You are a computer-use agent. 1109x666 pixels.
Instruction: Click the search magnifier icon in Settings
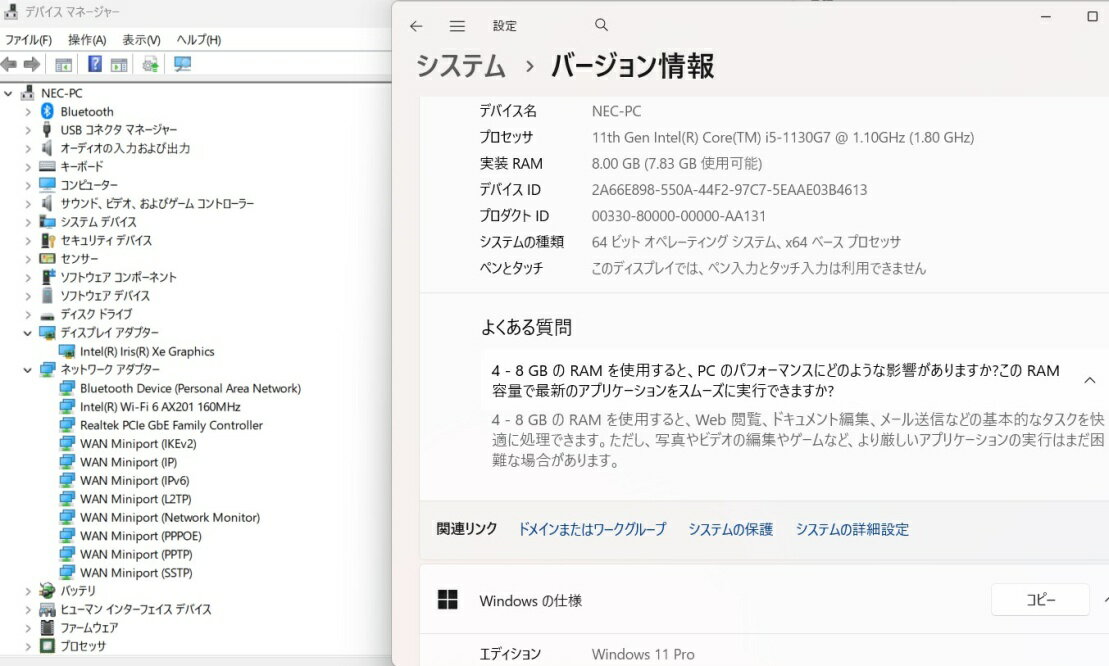[601, 25]
